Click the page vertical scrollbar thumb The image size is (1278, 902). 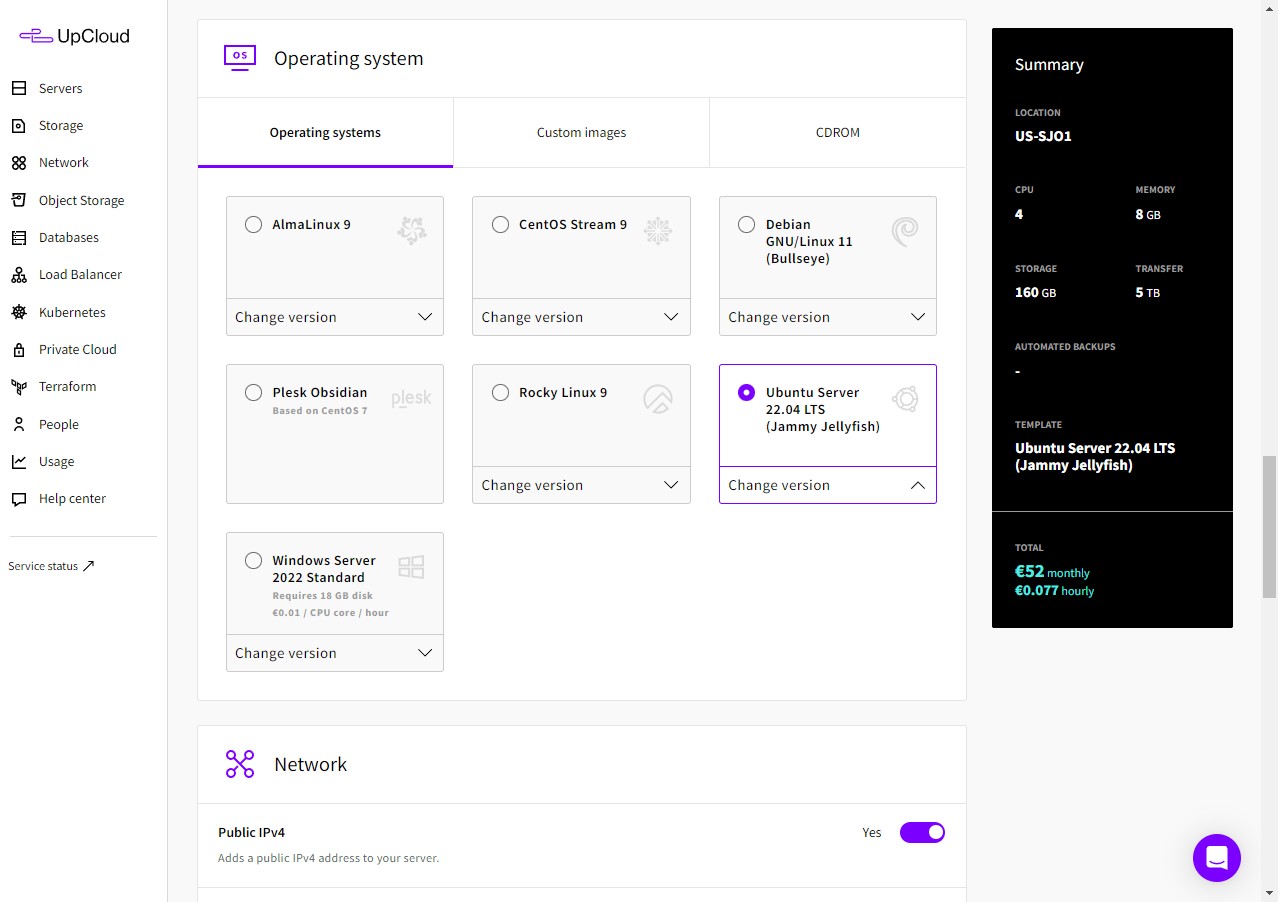[x=1269, y=526]
